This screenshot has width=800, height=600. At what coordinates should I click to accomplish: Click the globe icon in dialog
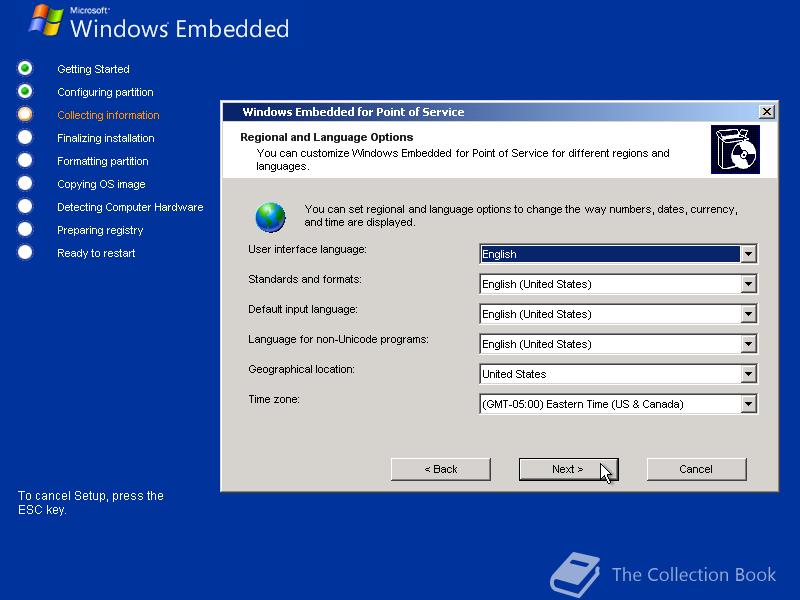270,217
